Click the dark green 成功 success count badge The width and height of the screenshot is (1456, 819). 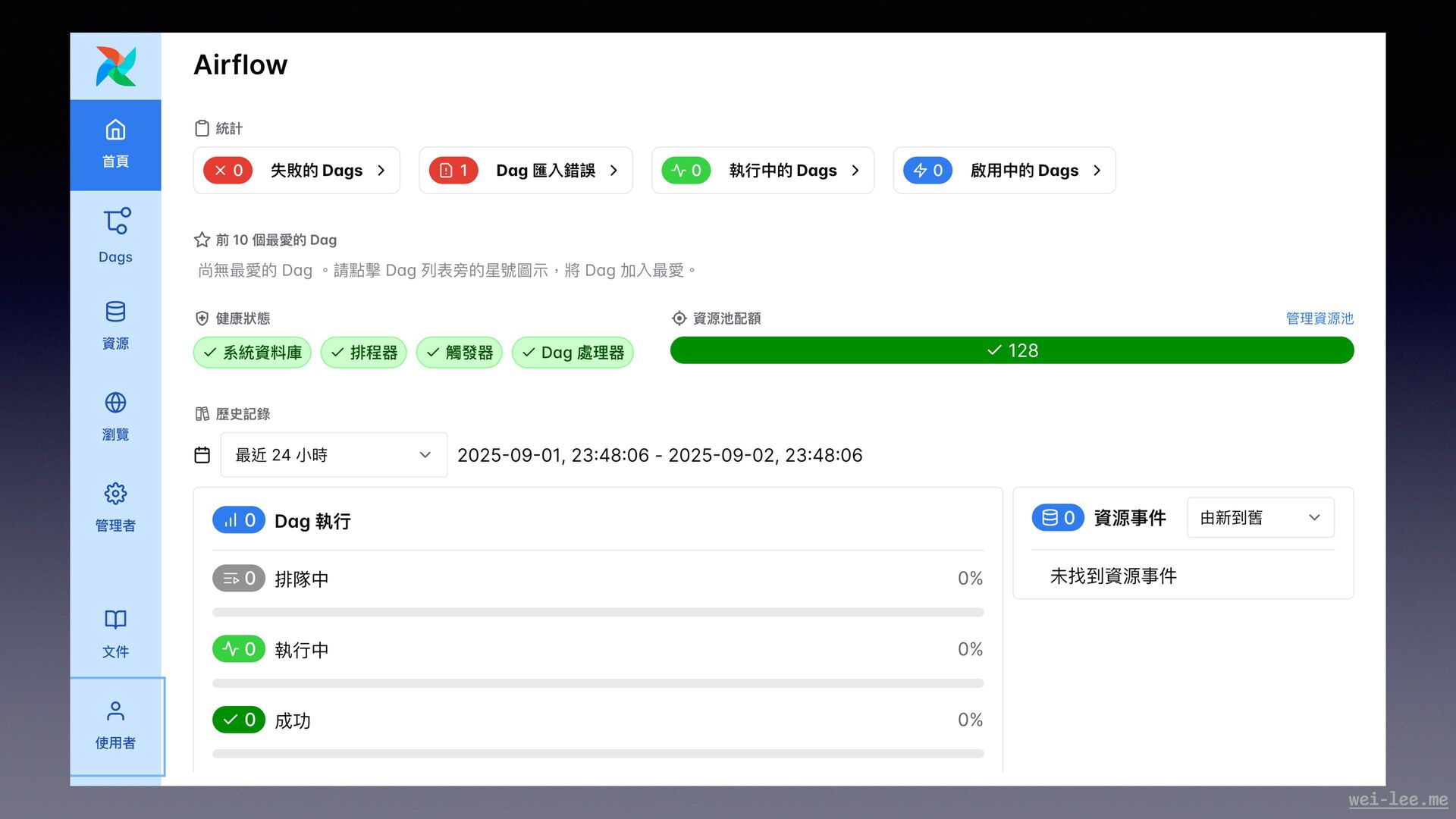tap(239, 720)
